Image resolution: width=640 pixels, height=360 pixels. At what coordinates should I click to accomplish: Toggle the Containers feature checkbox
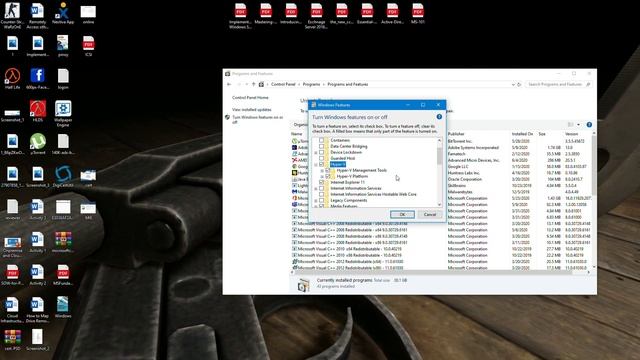pyautogui.click(x=322, y=140)
